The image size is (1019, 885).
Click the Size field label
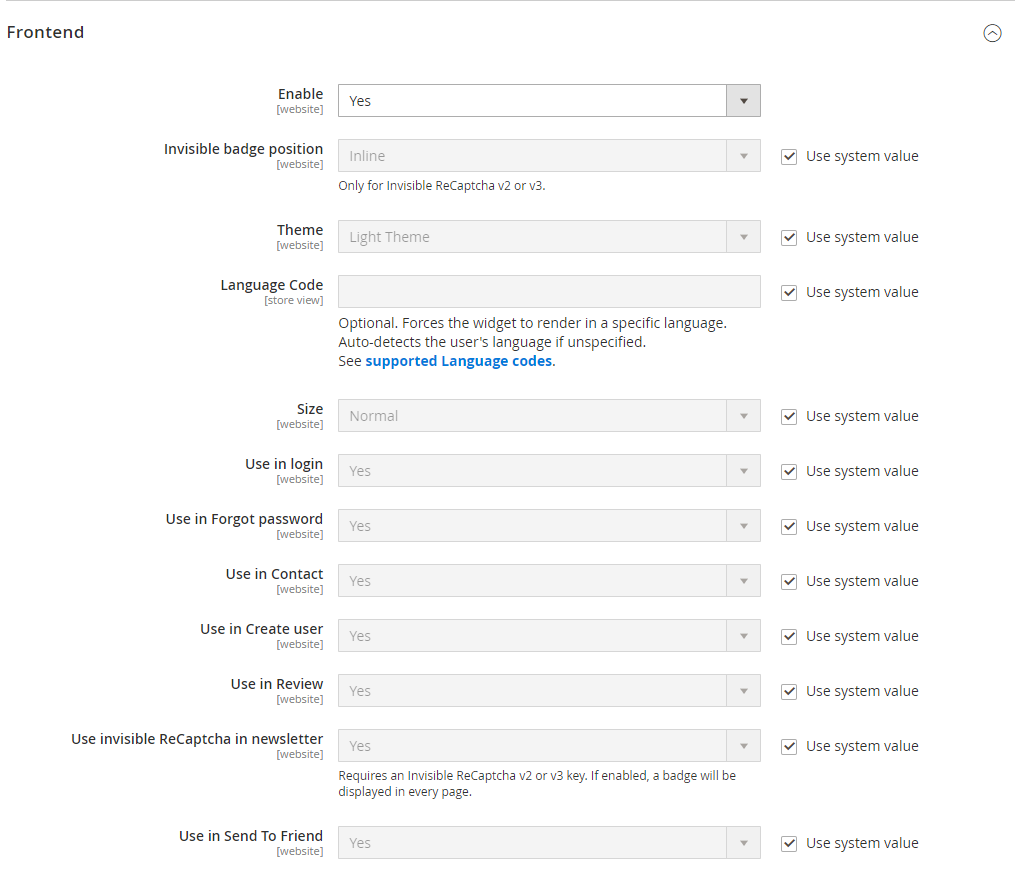(x=310, y=409)
